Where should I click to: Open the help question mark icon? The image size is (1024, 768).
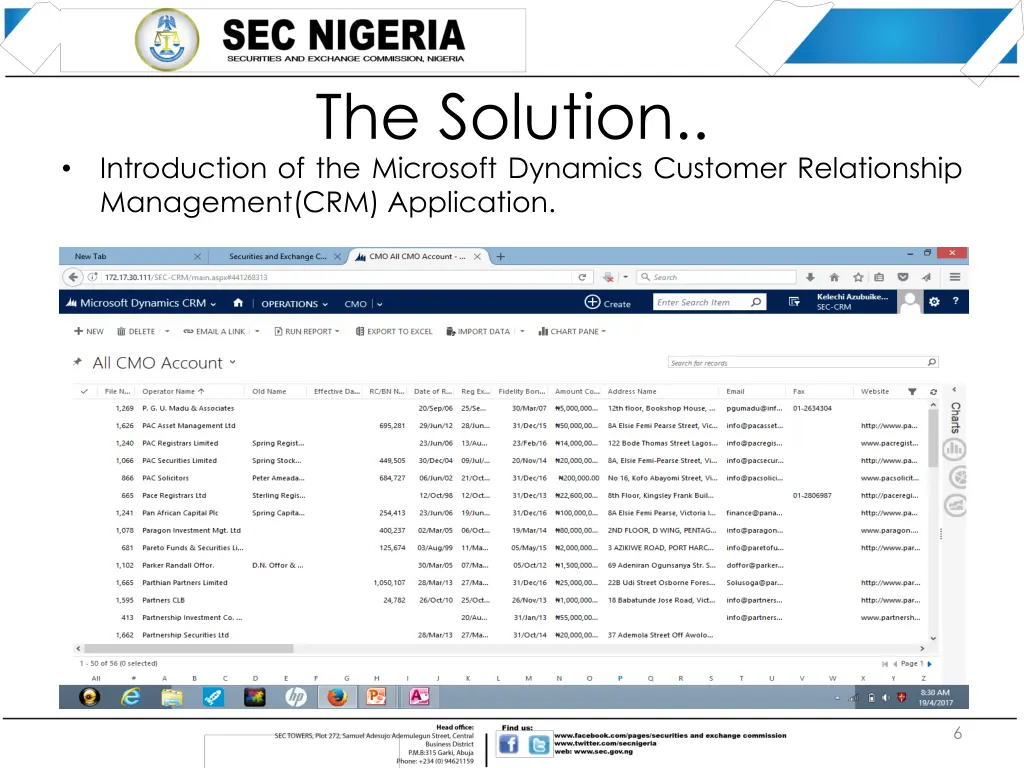click(955, 301)
